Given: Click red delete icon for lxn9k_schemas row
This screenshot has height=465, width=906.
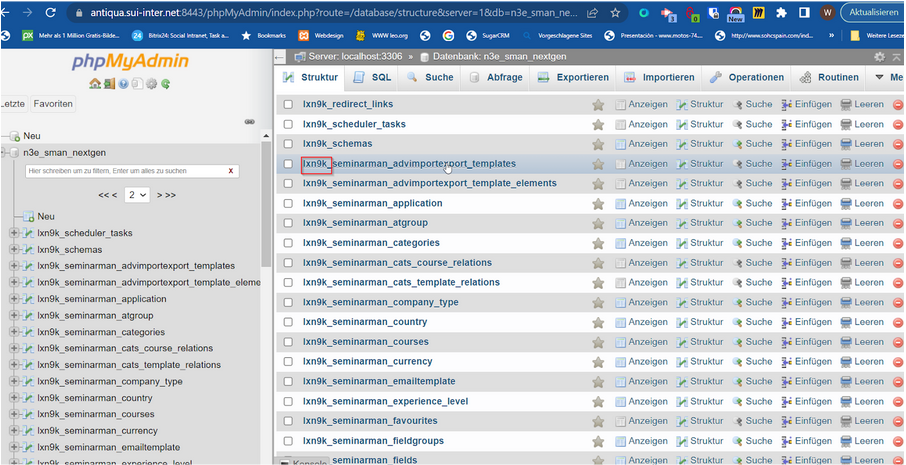Looking at the screenshot, I should click(897, 144).
